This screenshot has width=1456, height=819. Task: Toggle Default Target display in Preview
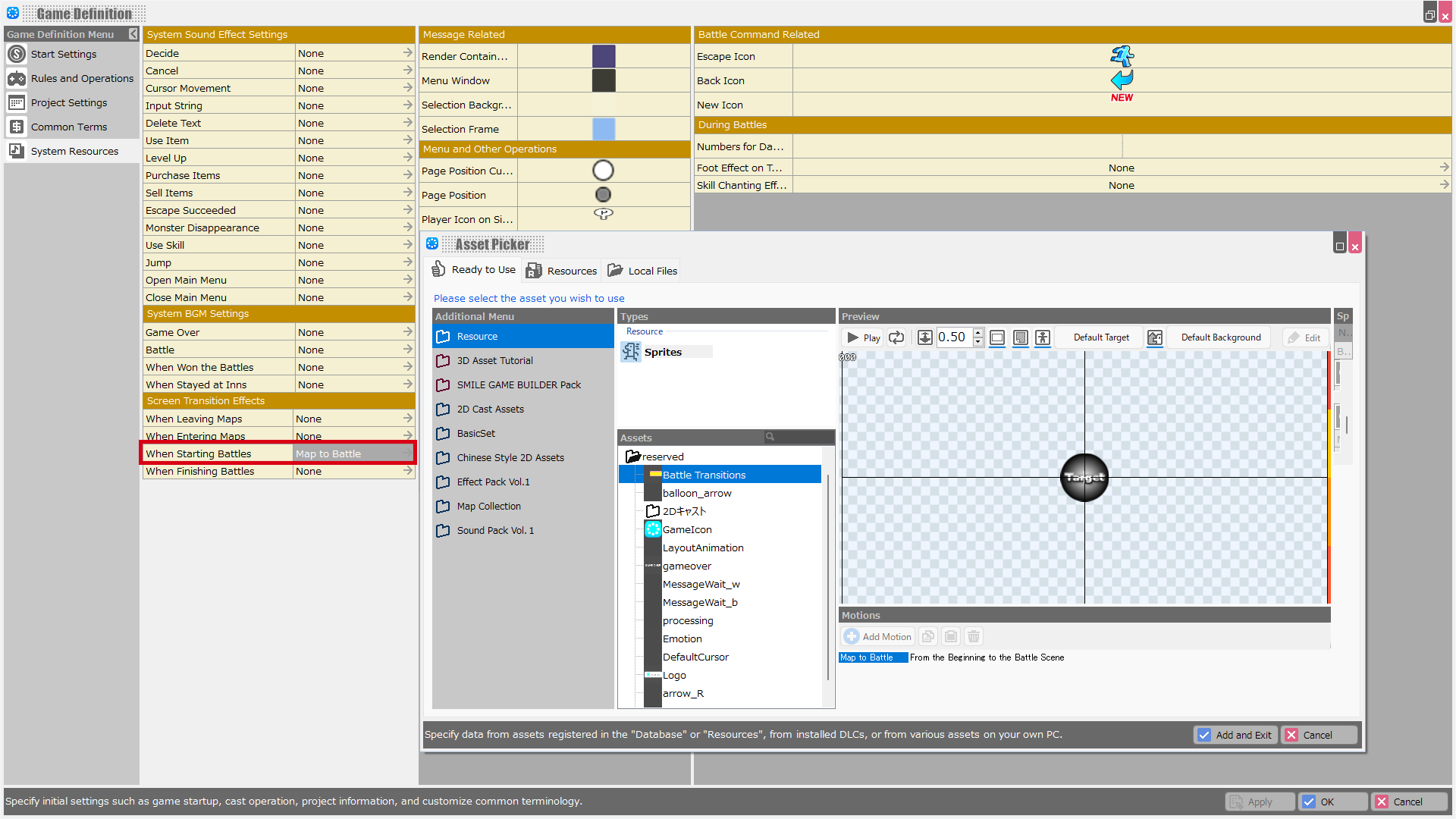(x=1101, y=337)
